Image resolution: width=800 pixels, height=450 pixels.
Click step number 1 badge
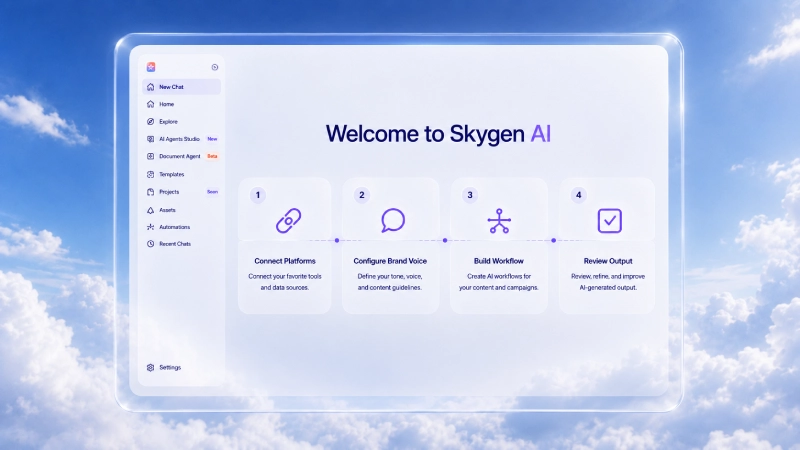pyautogui.click(x=258, y=195)
